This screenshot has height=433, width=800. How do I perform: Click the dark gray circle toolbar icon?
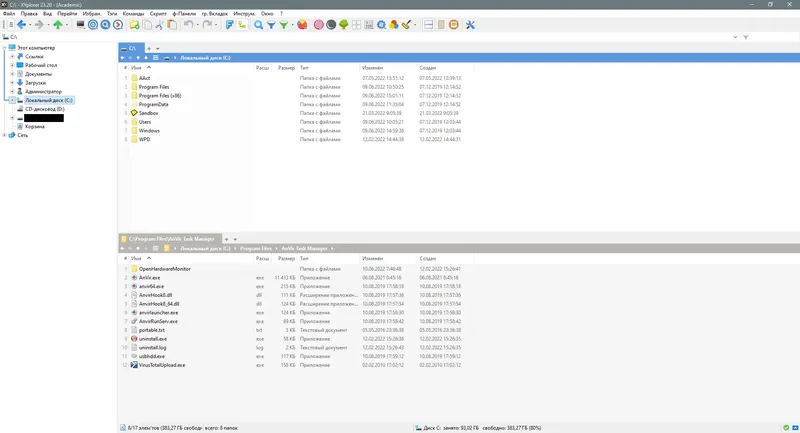coord(331,24)
